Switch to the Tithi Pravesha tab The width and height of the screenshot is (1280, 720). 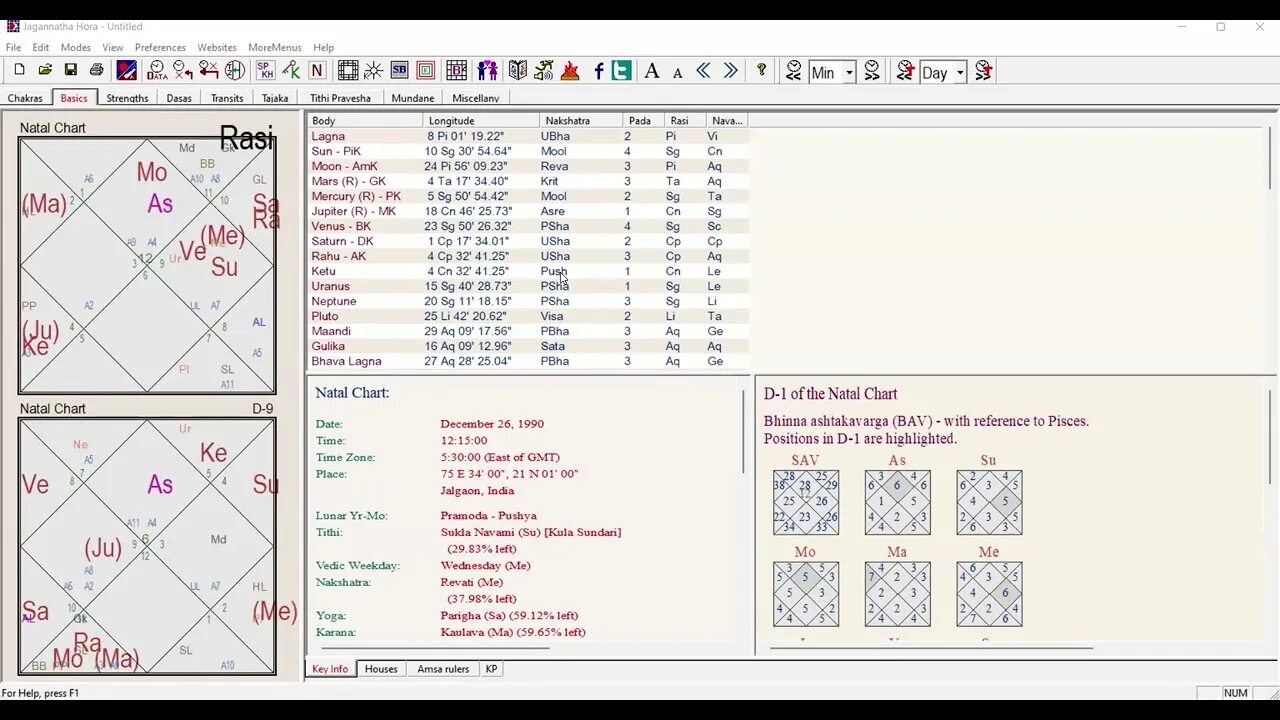(x=340, y=98)
